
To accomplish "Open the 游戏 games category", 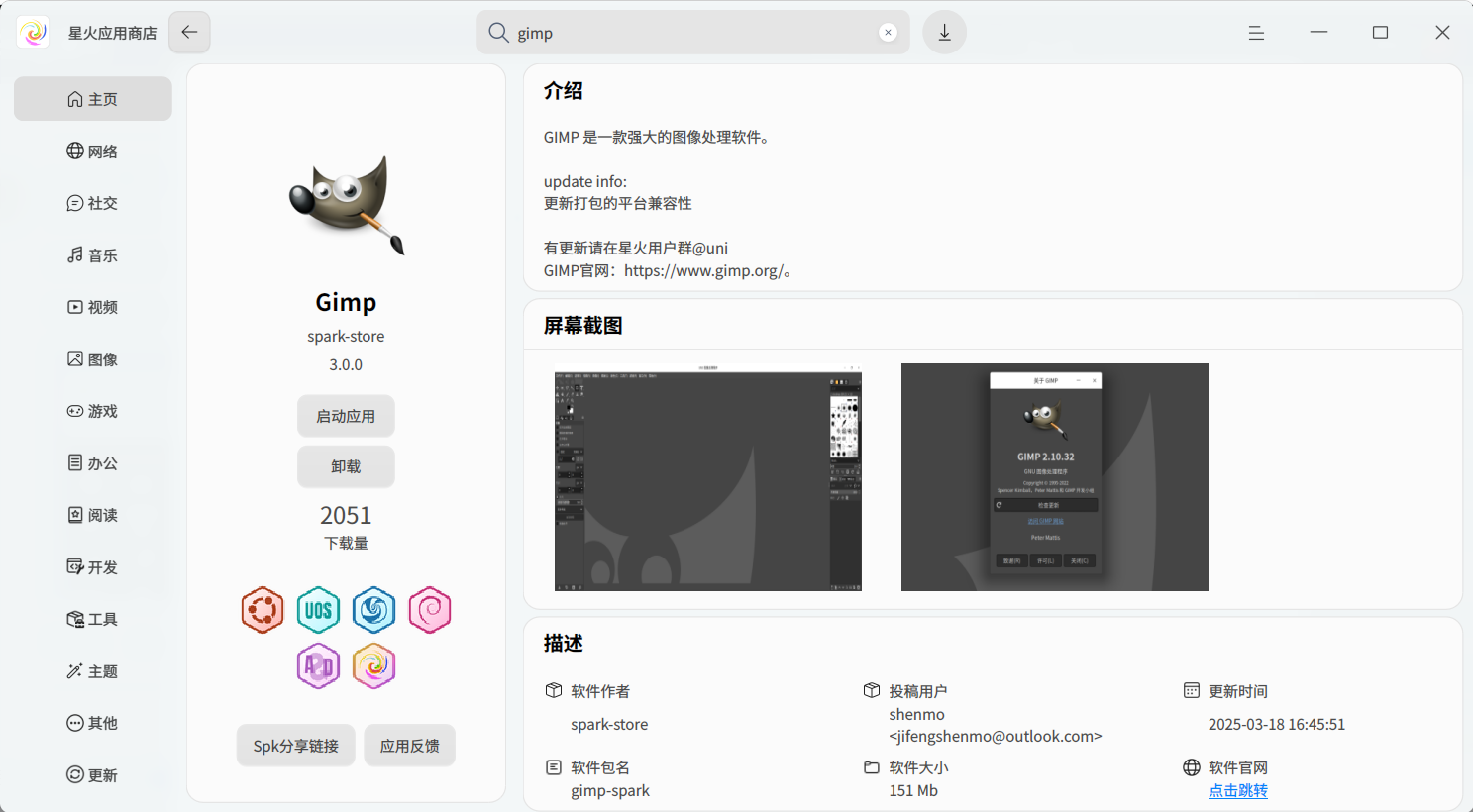I will (92, 411).
